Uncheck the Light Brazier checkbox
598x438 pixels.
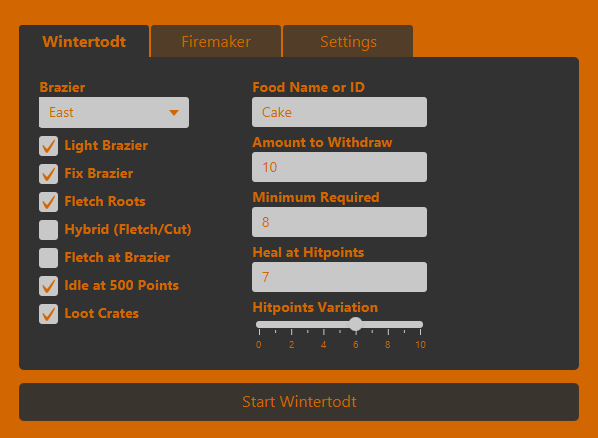tap(48, 146)
